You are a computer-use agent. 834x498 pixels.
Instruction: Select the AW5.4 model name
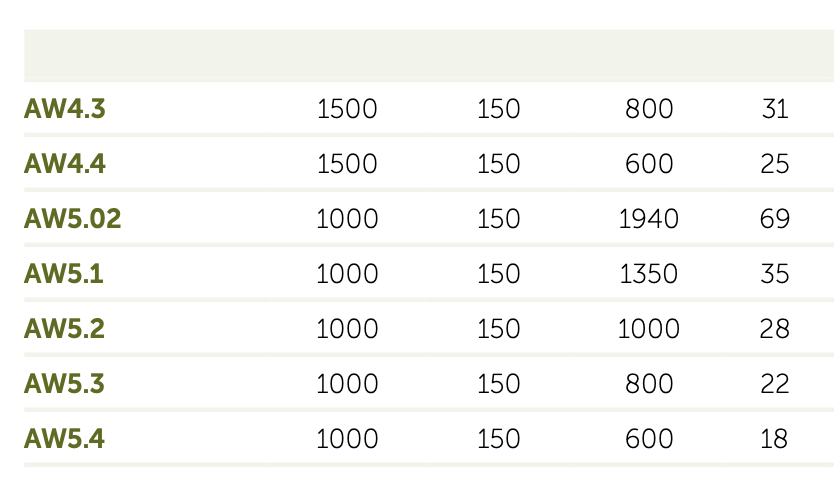64,439
